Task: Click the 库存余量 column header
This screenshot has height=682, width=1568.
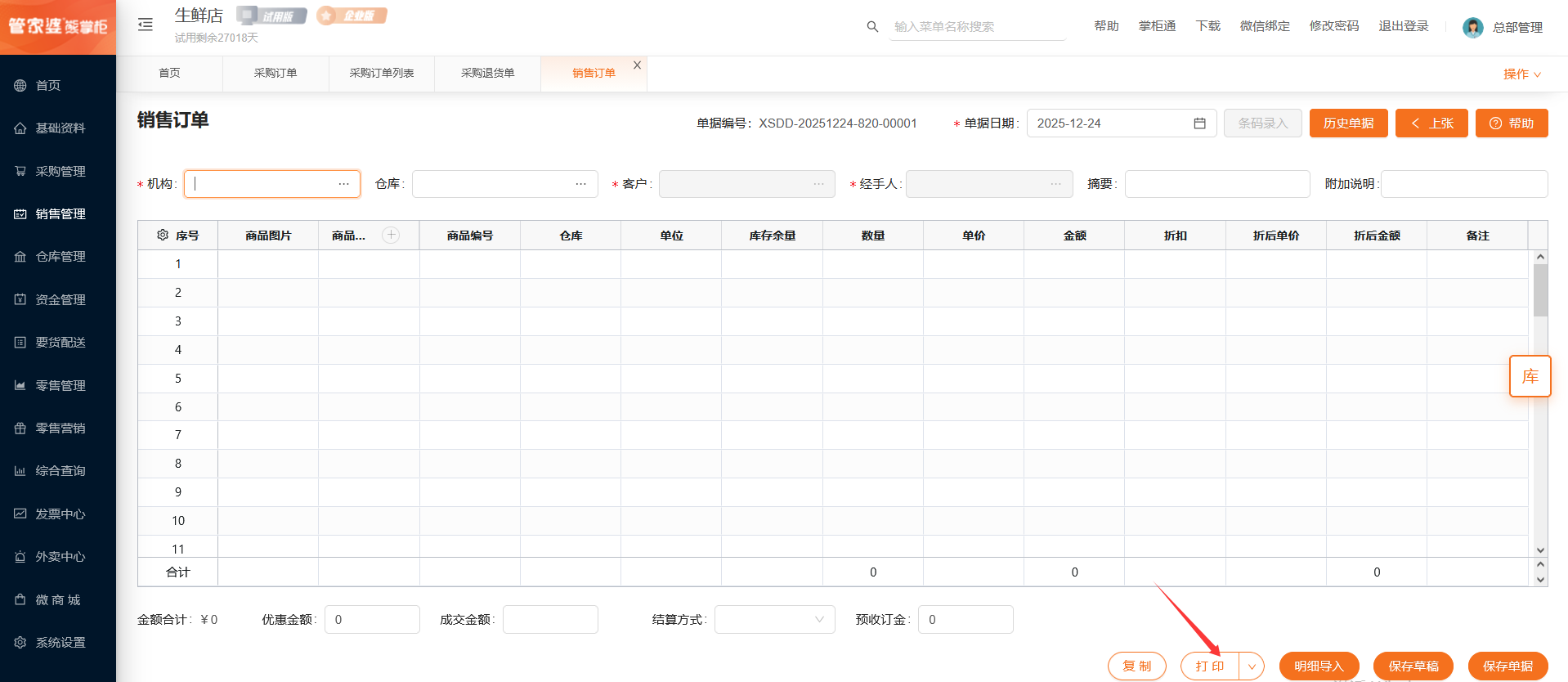Action: pyautogui.click(x=772, y=236)
